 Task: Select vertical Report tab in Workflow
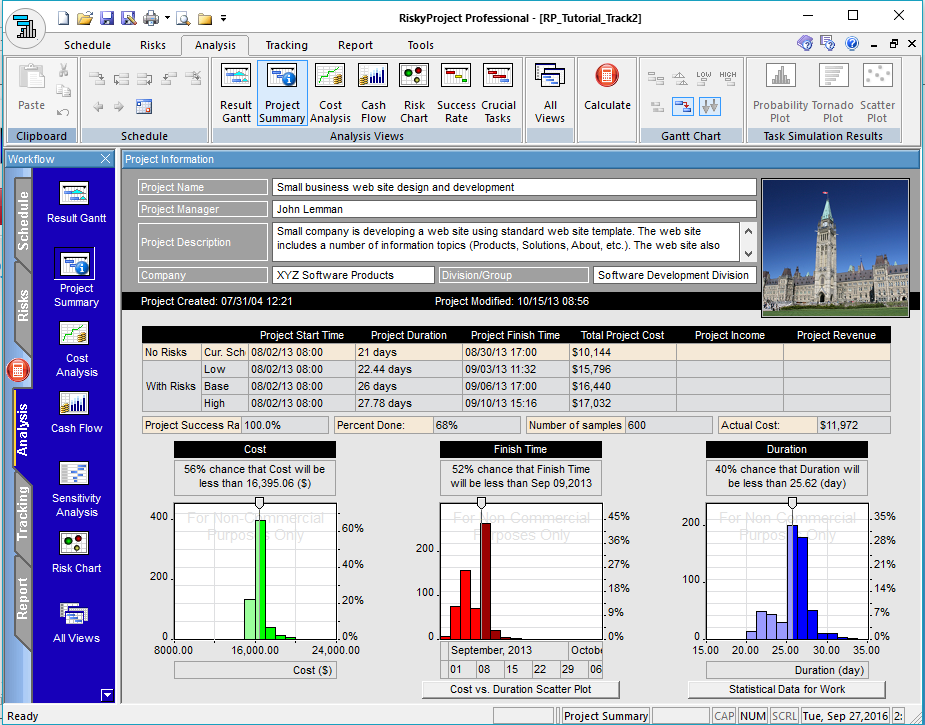(x=22, y=599)
